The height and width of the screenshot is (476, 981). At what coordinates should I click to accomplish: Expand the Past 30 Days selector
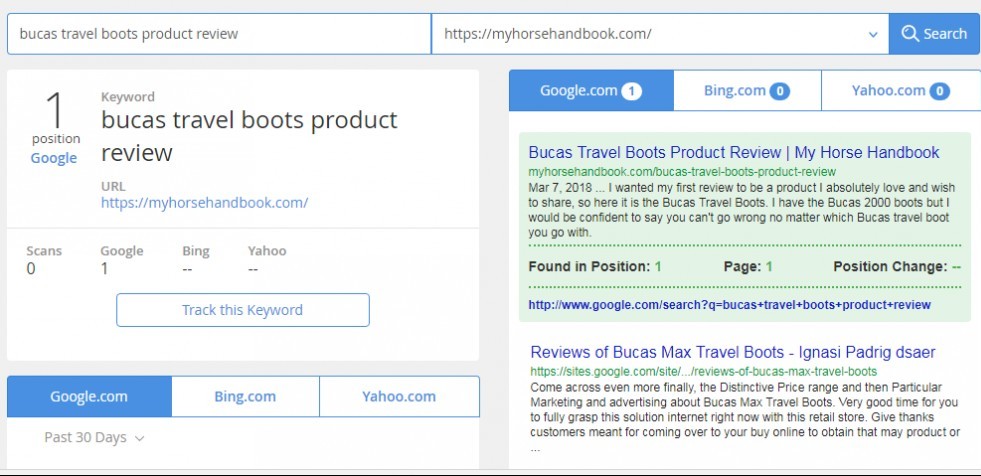click(x=94, y=437)
